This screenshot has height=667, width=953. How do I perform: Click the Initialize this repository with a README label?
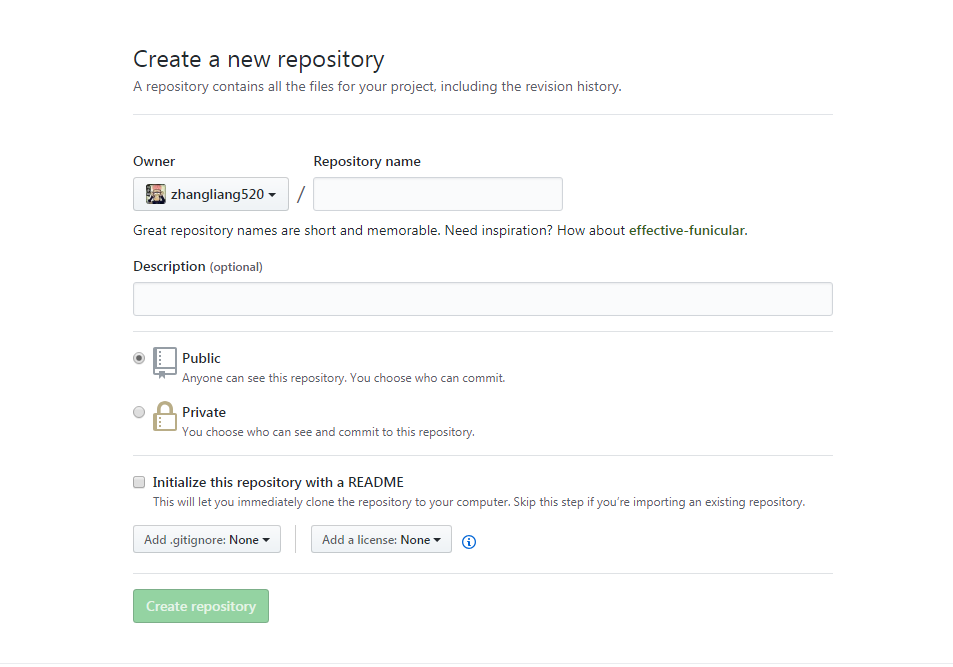pos(278,482)
